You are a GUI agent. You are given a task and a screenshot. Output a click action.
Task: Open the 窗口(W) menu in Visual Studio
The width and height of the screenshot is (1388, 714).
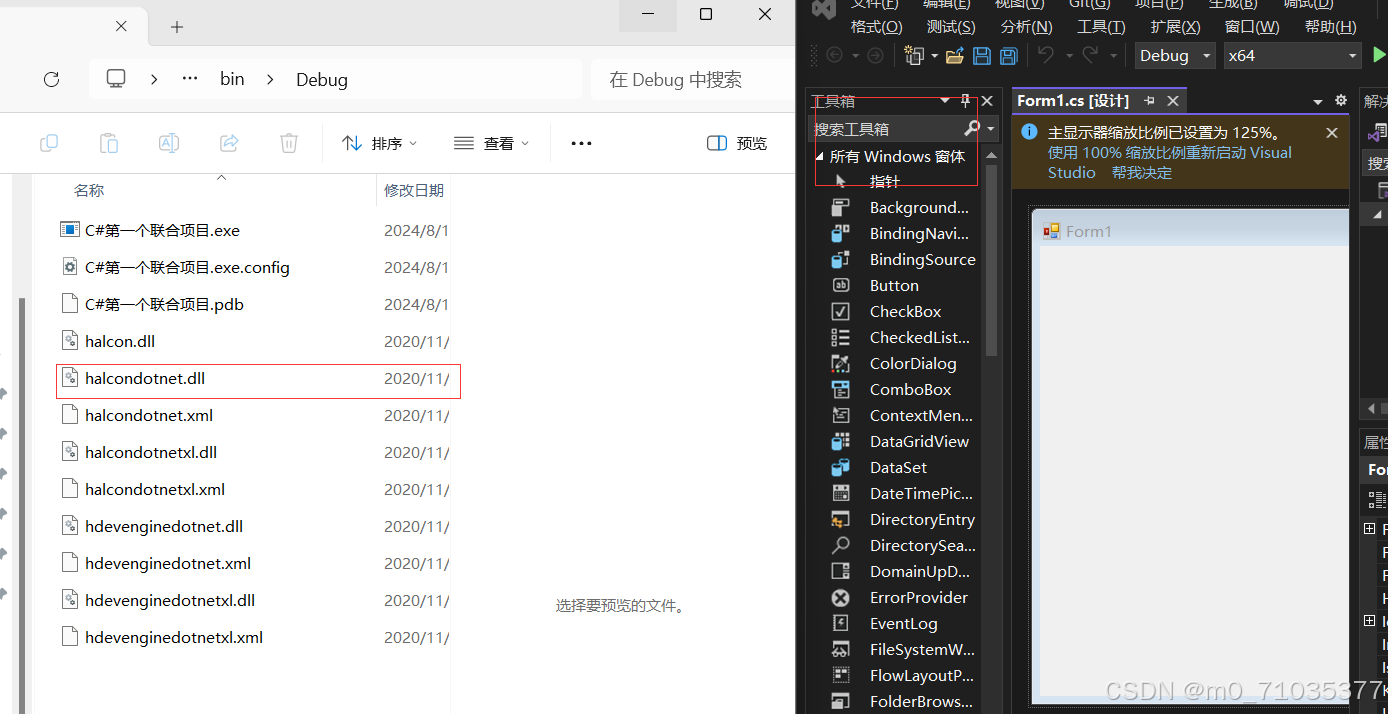1252,27
